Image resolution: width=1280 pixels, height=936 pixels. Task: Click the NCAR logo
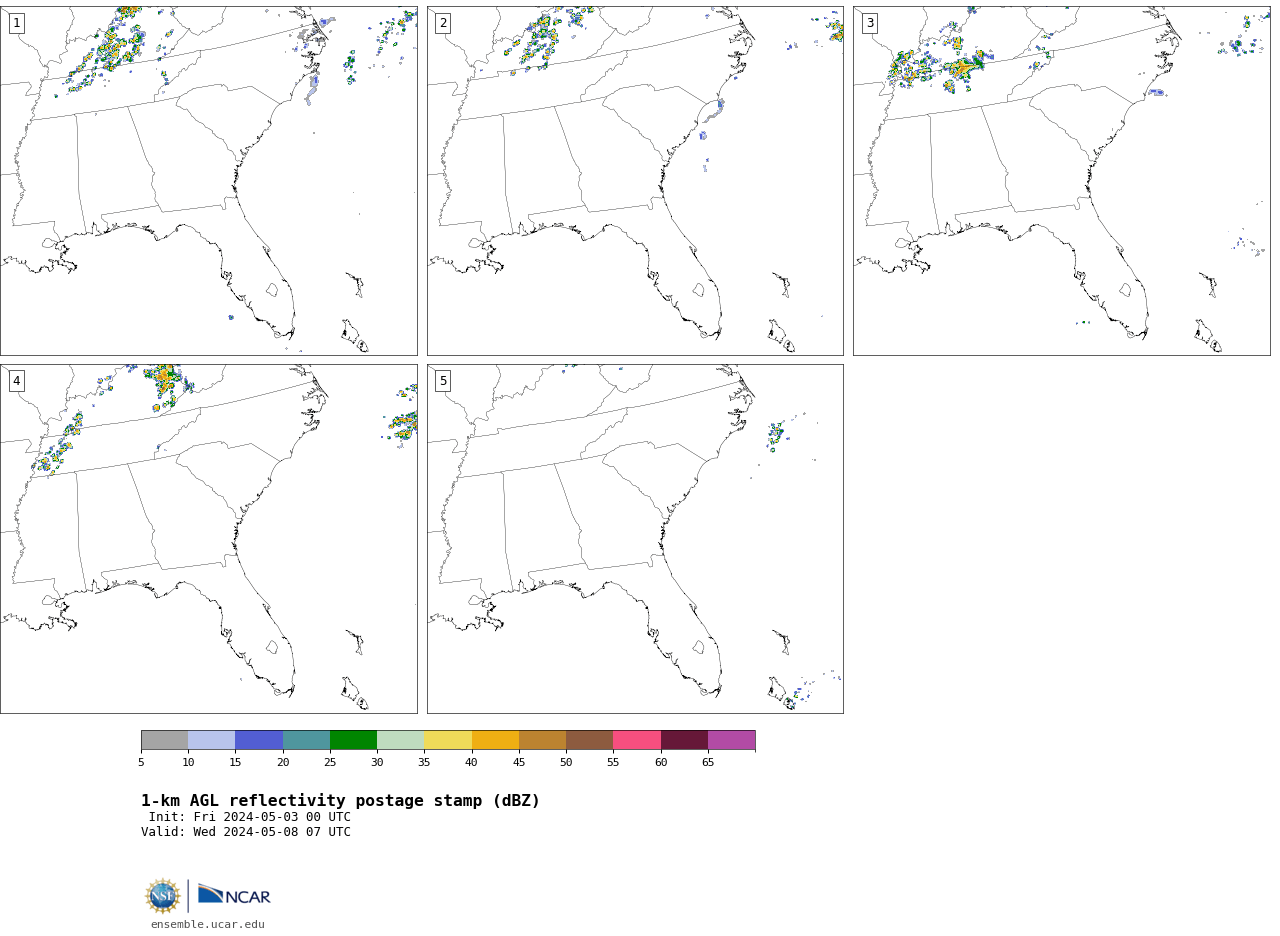pyautogui.click(x=234, y=895)
